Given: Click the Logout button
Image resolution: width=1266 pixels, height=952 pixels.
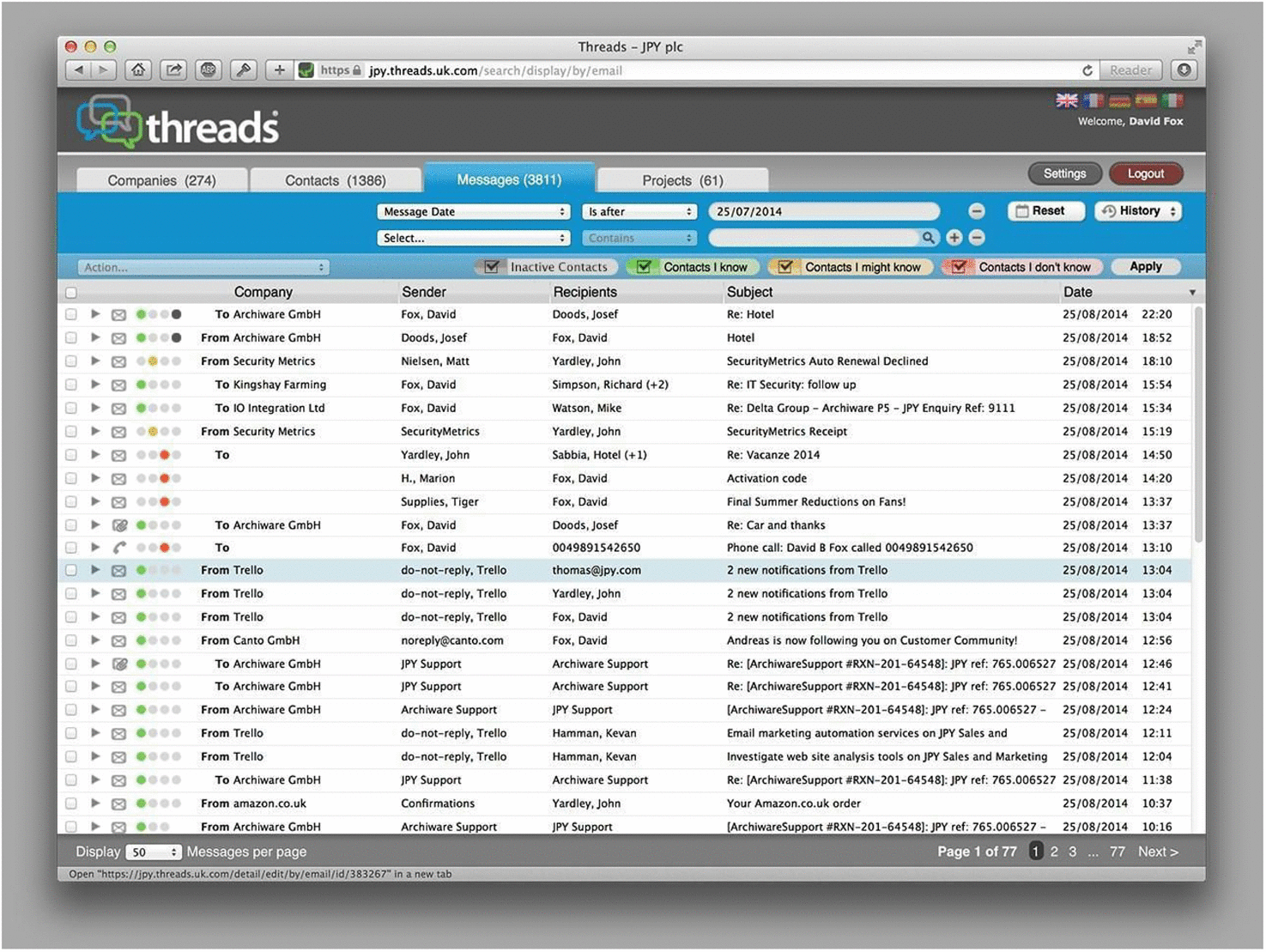Looking at the screenshot, I should tap(1146, 173).
